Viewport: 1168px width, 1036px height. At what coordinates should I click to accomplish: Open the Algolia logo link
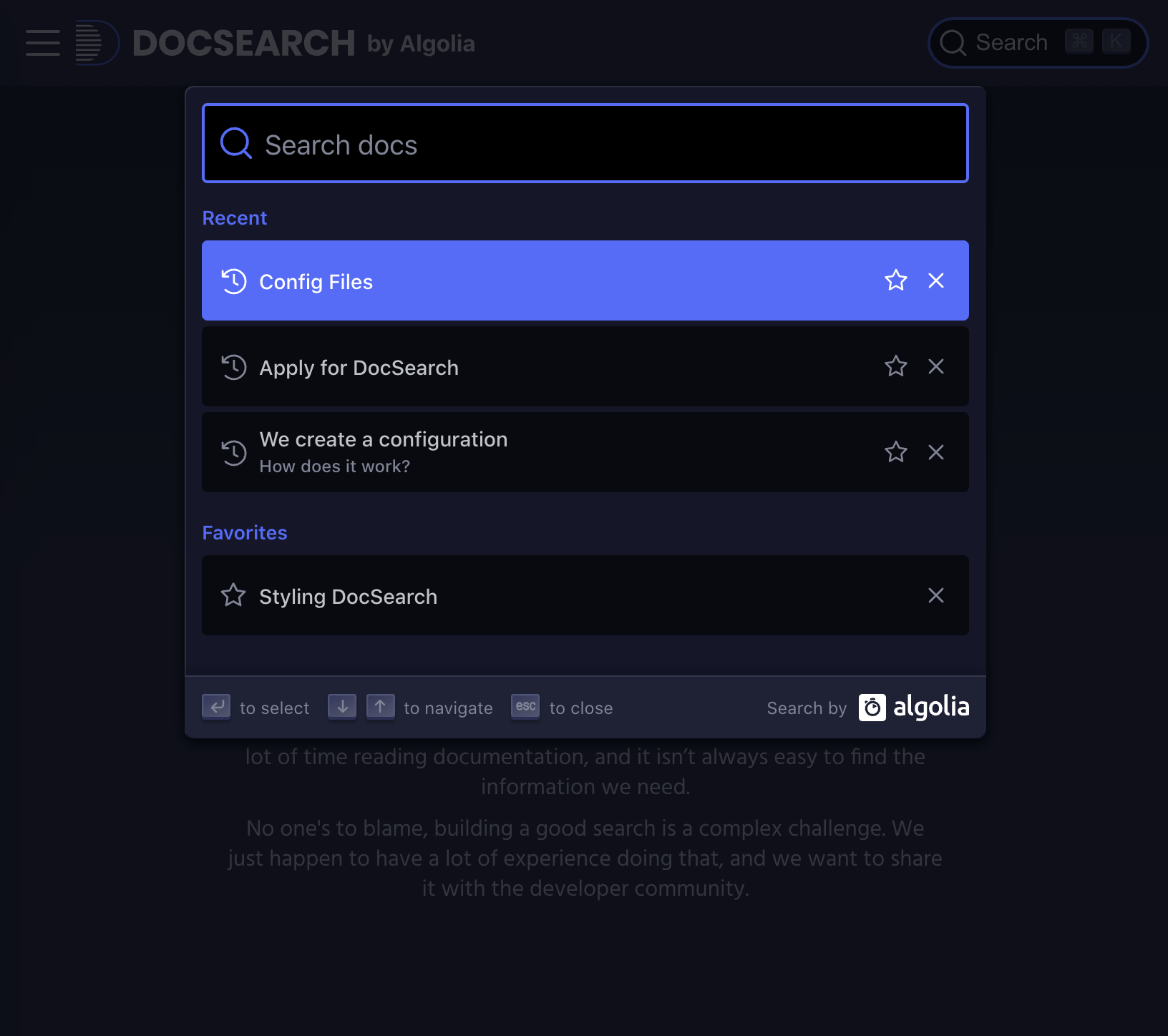(x=914, y=707)
